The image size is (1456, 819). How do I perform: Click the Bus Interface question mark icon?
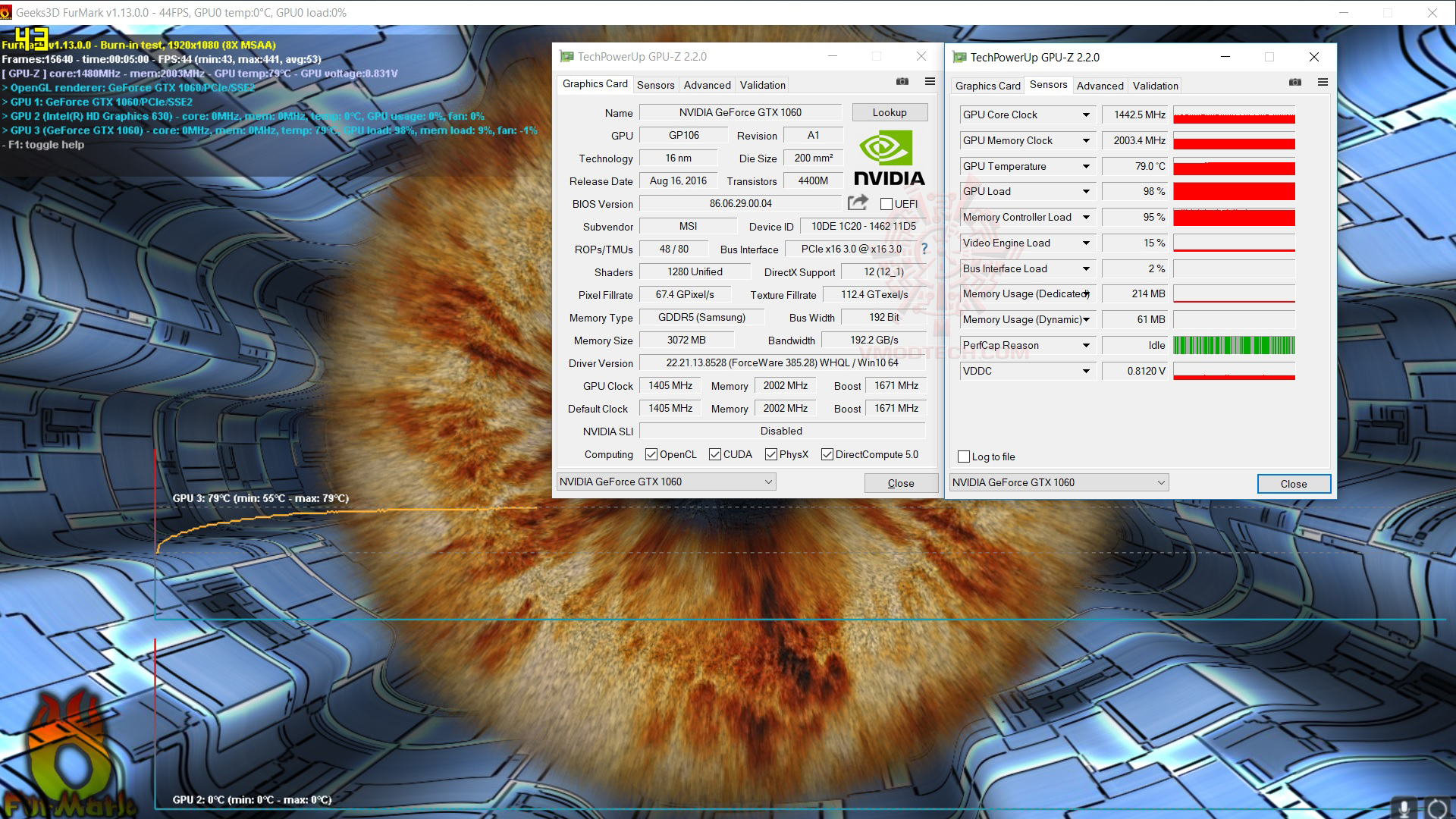pyautogui.click(x=924, y=249)
